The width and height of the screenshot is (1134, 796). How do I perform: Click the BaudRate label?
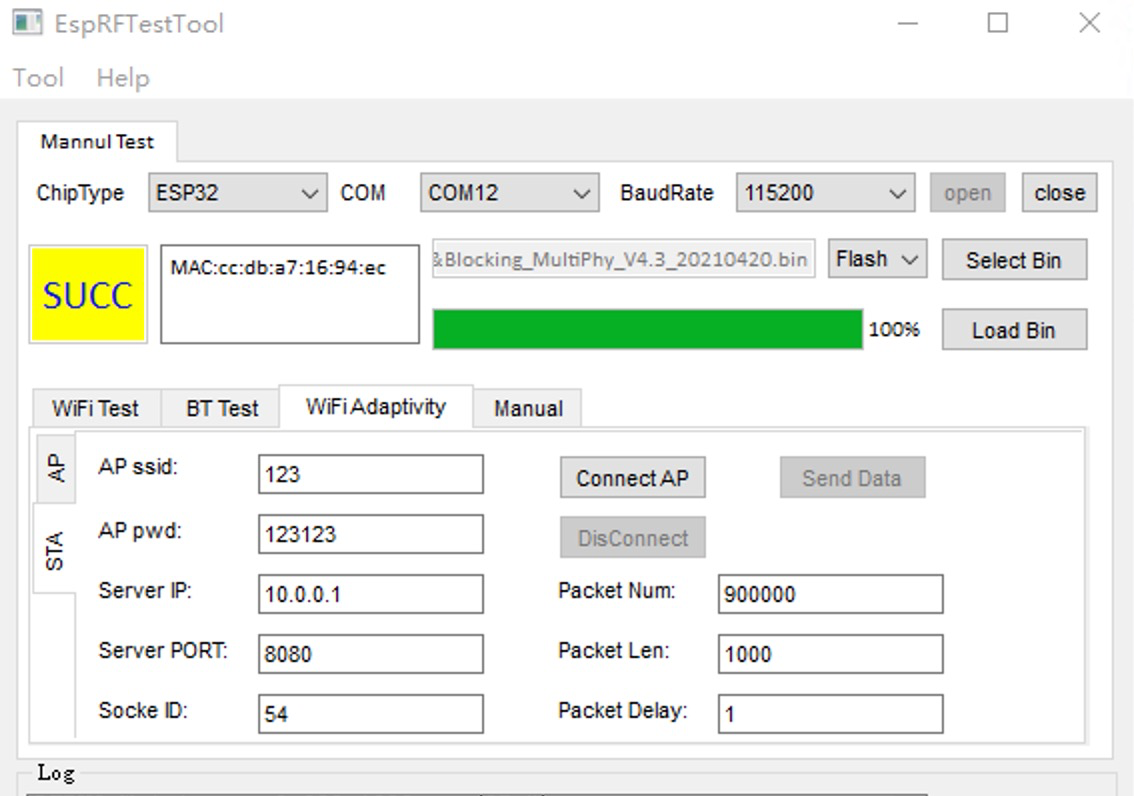667,193
